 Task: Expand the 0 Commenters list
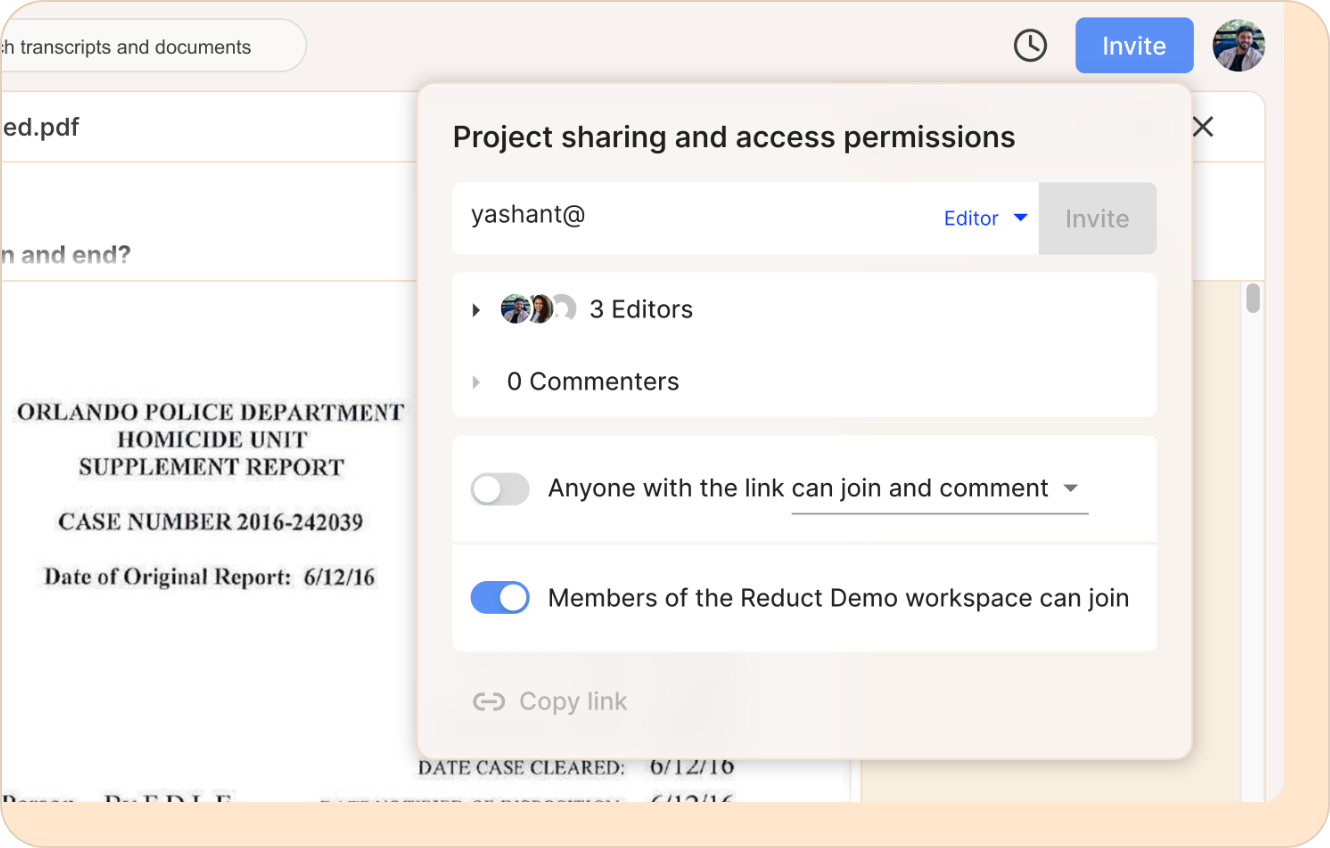[476, 382]
